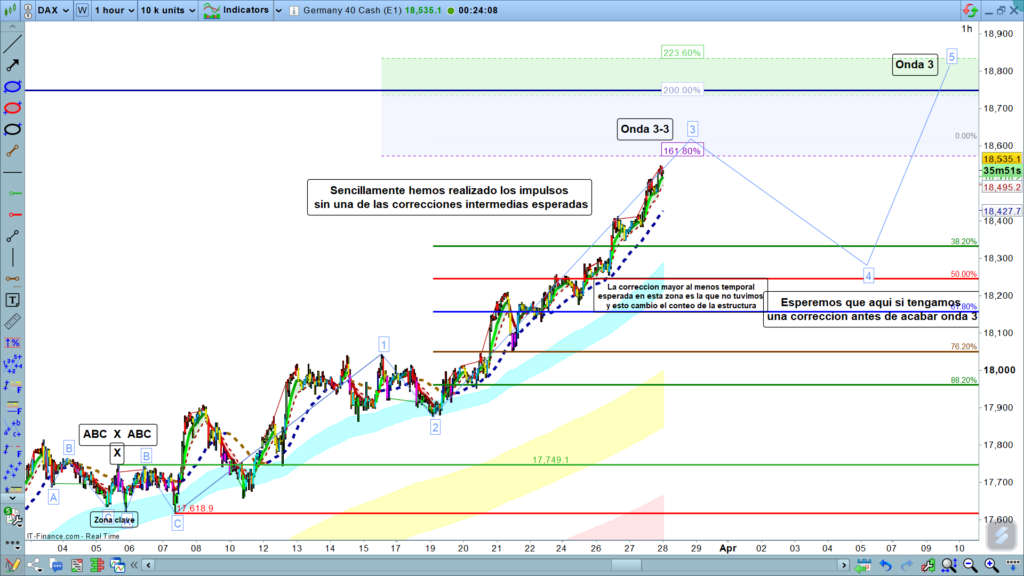Select the red ellipse drawing tool
The image size is (1024, 576).
tap(13, 108)
